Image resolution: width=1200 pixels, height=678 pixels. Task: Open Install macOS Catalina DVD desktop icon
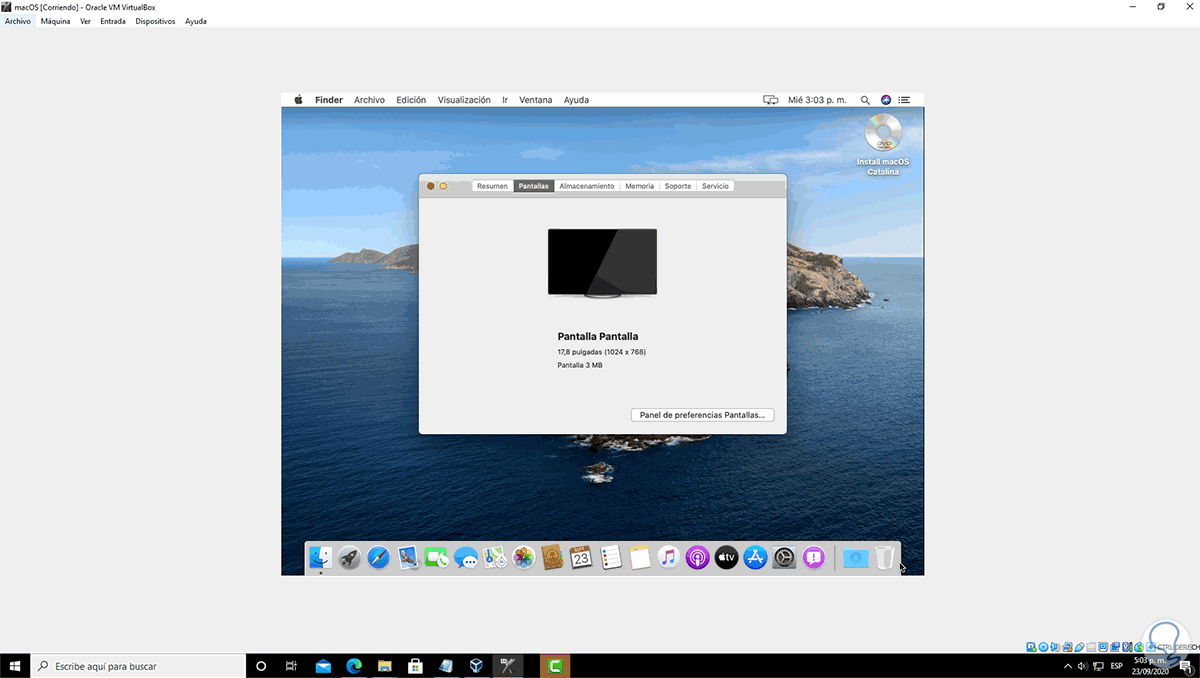883,145
